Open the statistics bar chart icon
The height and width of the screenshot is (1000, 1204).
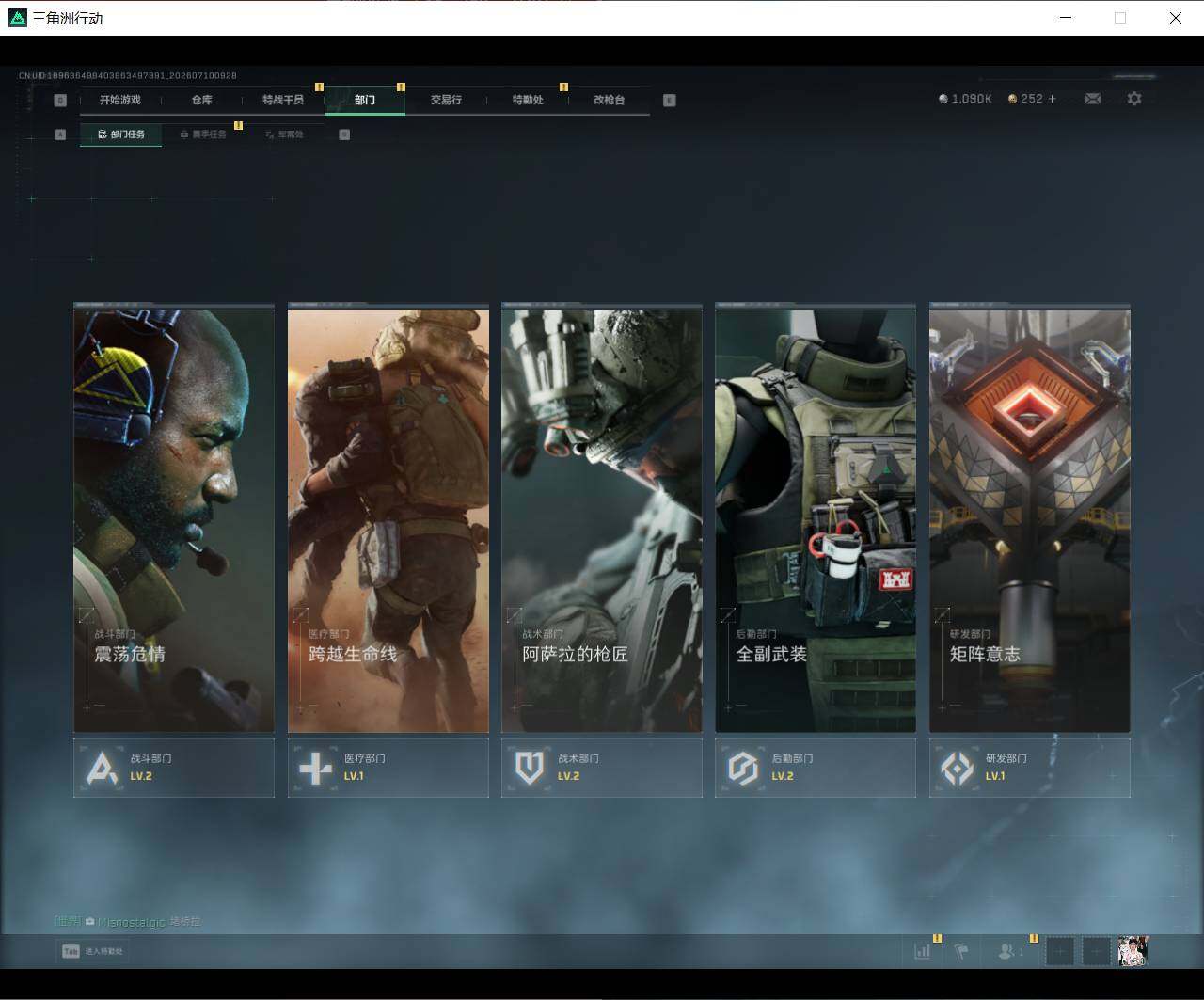coord(922,951)
